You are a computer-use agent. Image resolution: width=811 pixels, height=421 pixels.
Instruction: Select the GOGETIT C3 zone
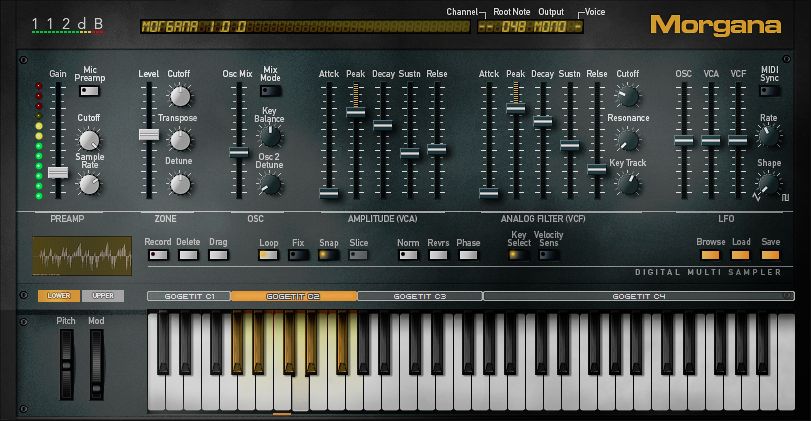click(420, 296)
